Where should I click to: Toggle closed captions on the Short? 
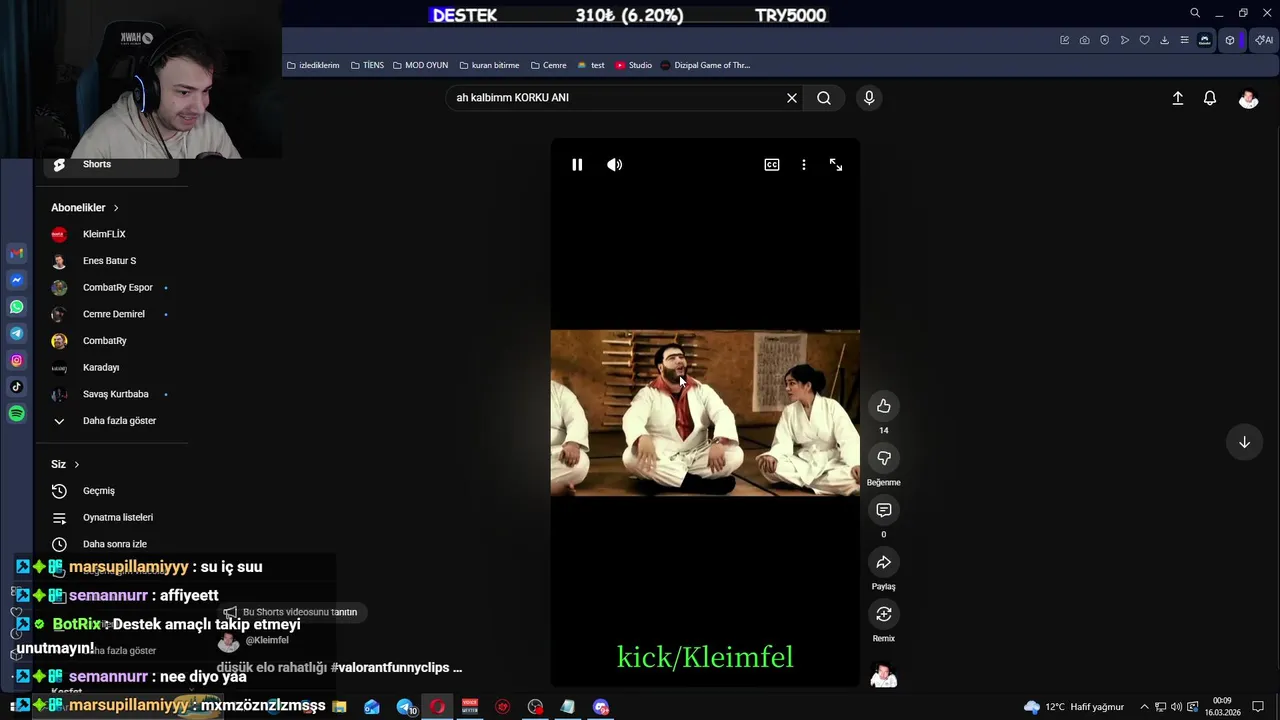tap(772, 165)
